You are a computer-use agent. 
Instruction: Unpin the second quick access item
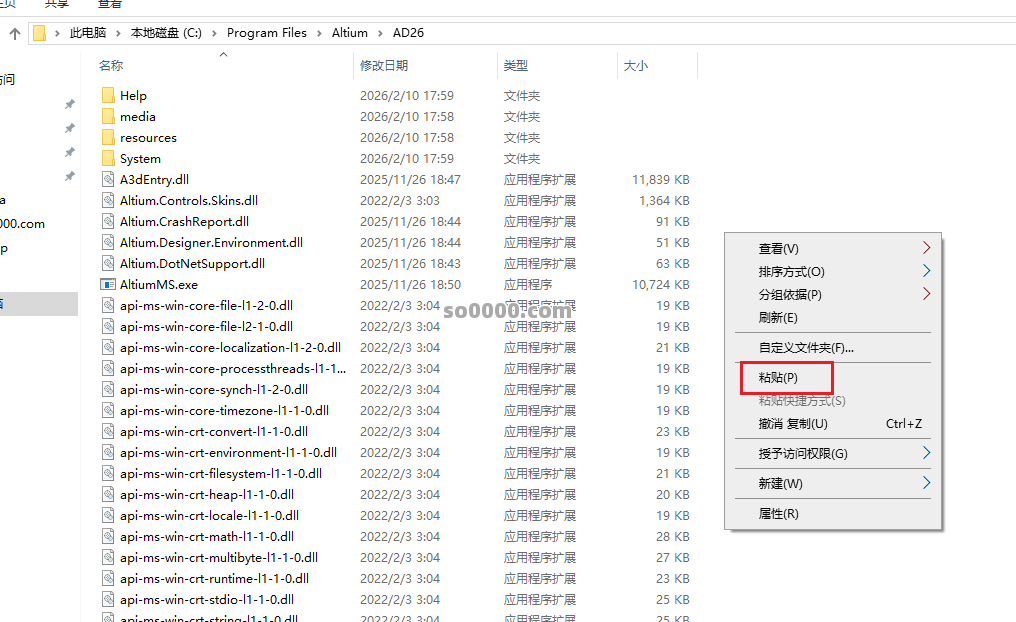(69, 126)
